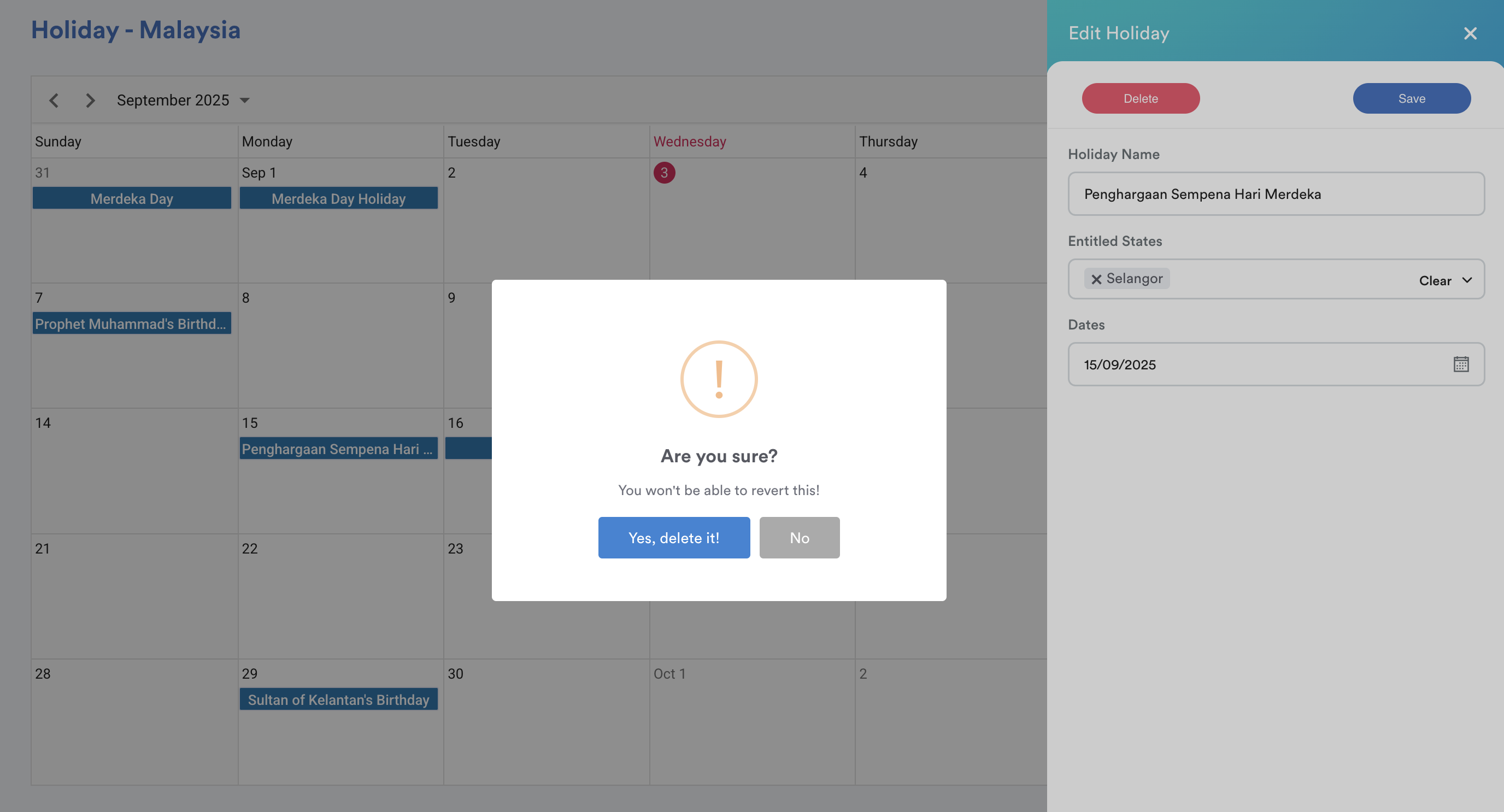Open Sultan of Kelantan's Birthday event
Image resolution: width=1504 pixels, height=812 pixels.
pyautogui.click(x=338, y=699)
